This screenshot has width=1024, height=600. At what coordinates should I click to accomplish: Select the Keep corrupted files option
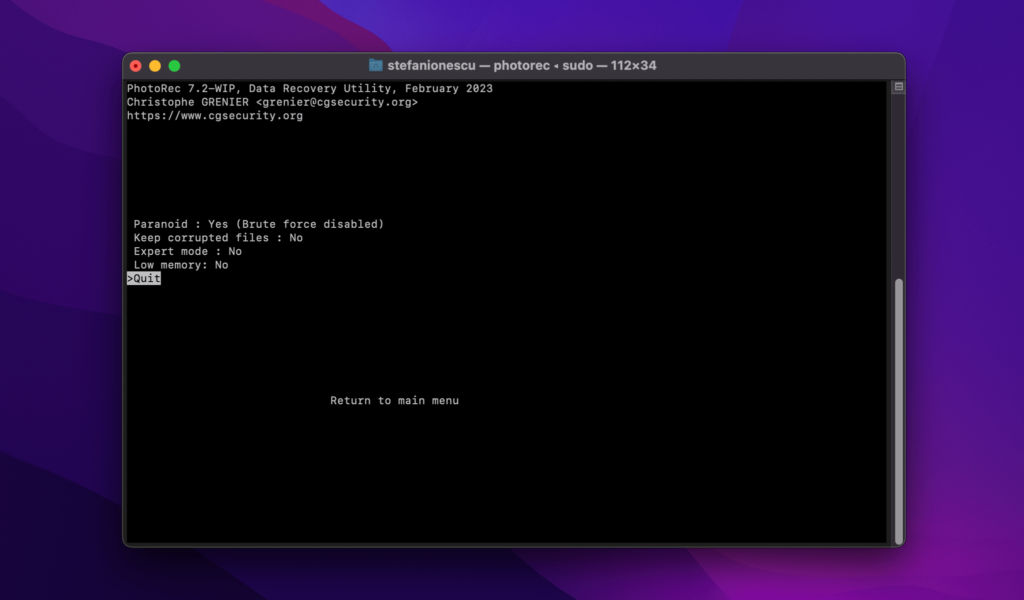(218, 238)
